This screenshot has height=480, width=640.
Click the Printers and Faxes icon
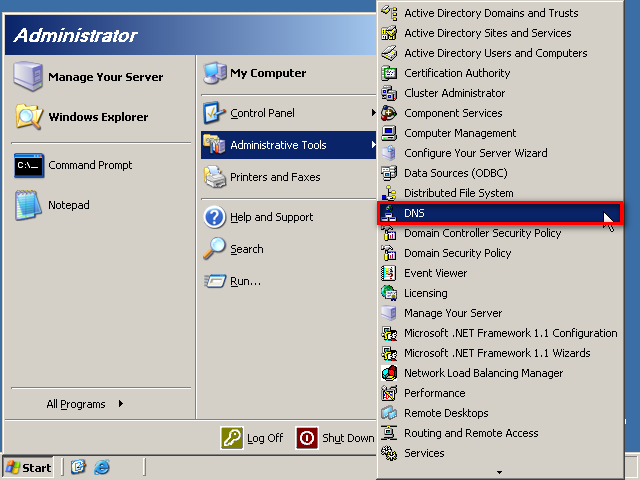215,177
